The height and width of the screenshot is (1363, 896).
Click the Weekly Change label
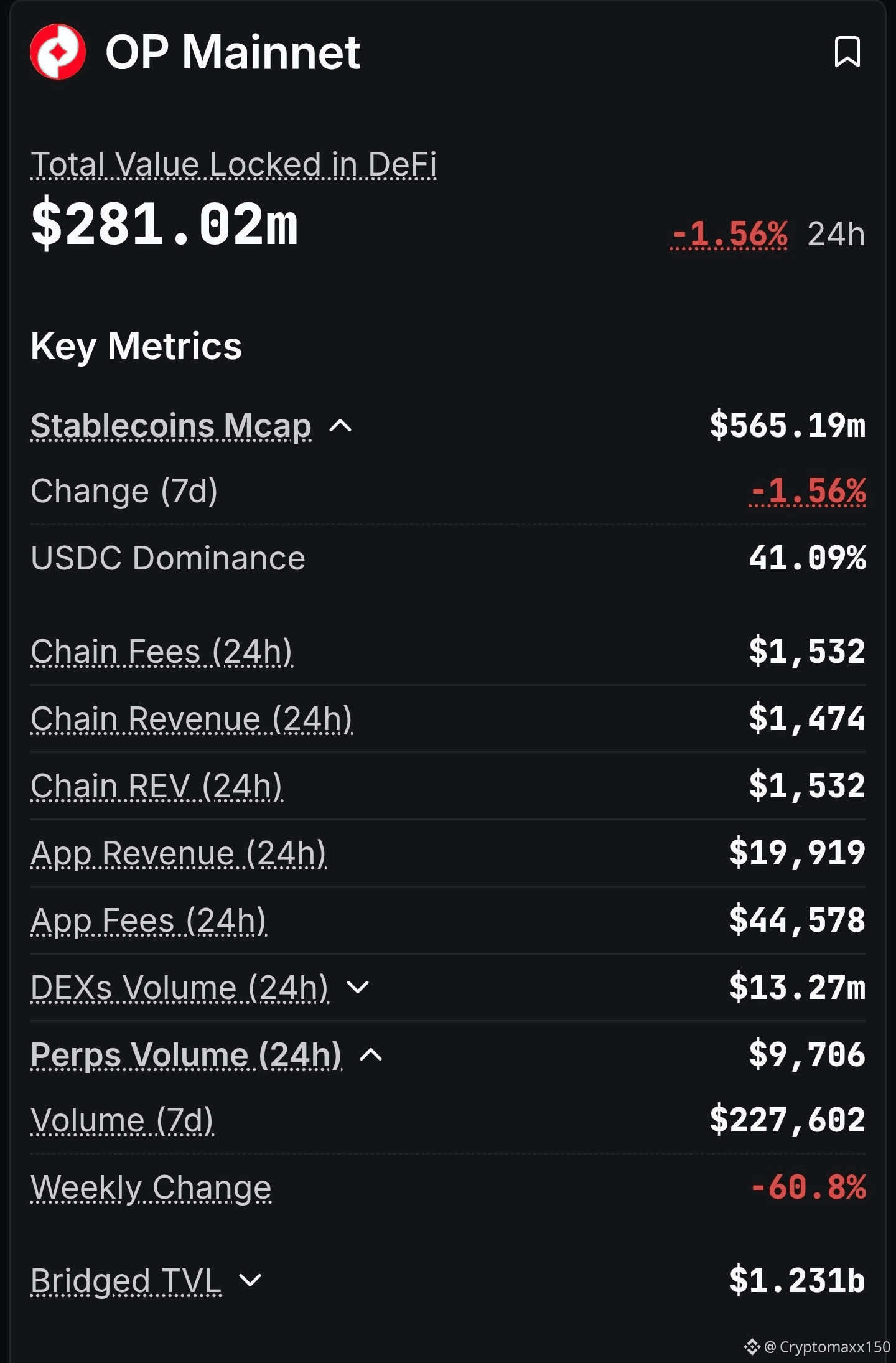coord(151,1188)
